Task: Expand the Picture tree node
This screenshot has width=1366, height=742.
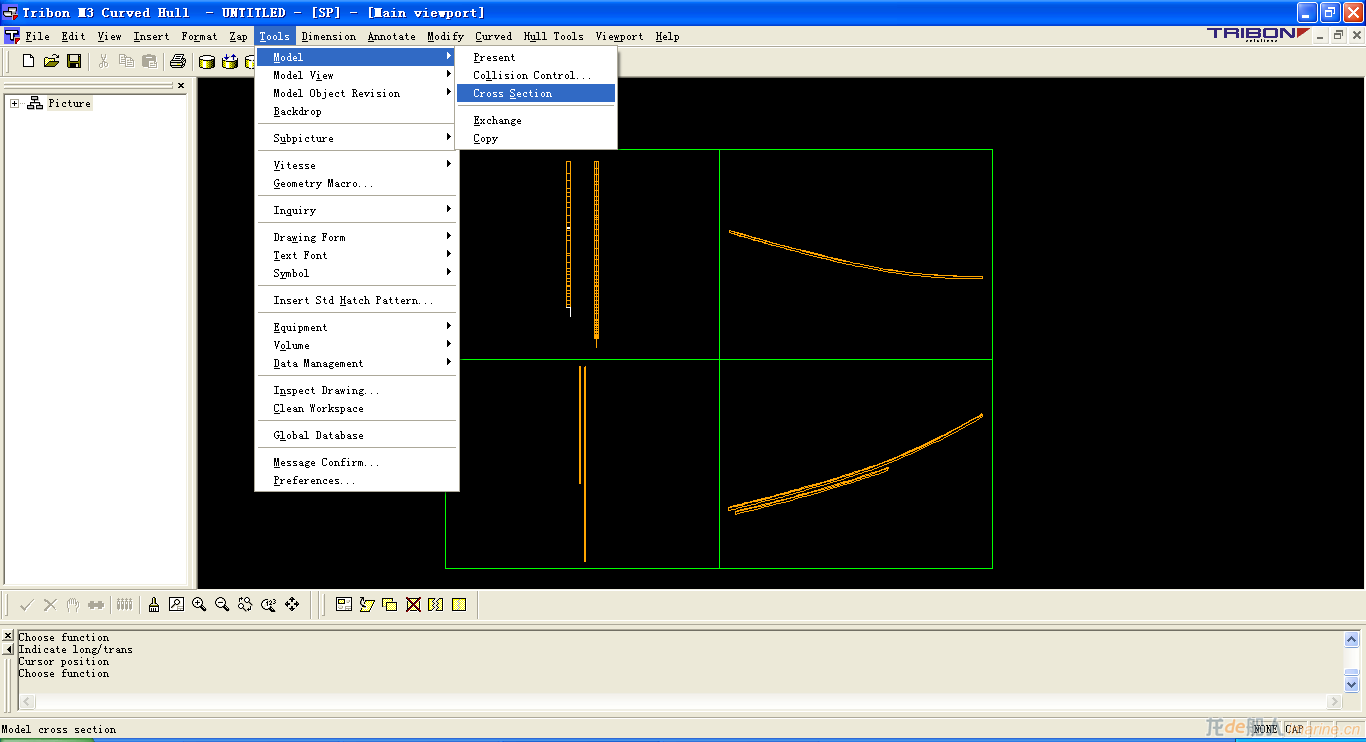Action: click(x=15, y=103)
